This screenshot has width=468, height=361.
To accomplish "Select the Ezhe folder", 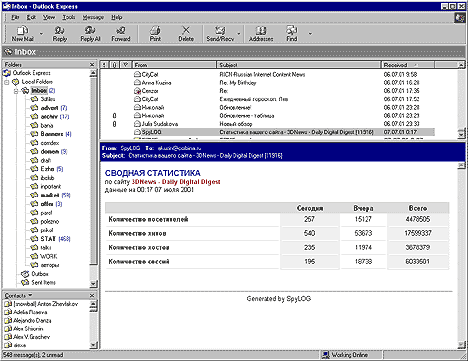I will [x=47, y=169].
